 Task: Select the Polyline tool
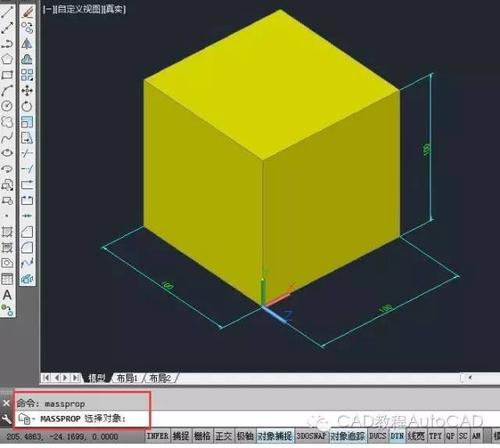coord(7,43)
